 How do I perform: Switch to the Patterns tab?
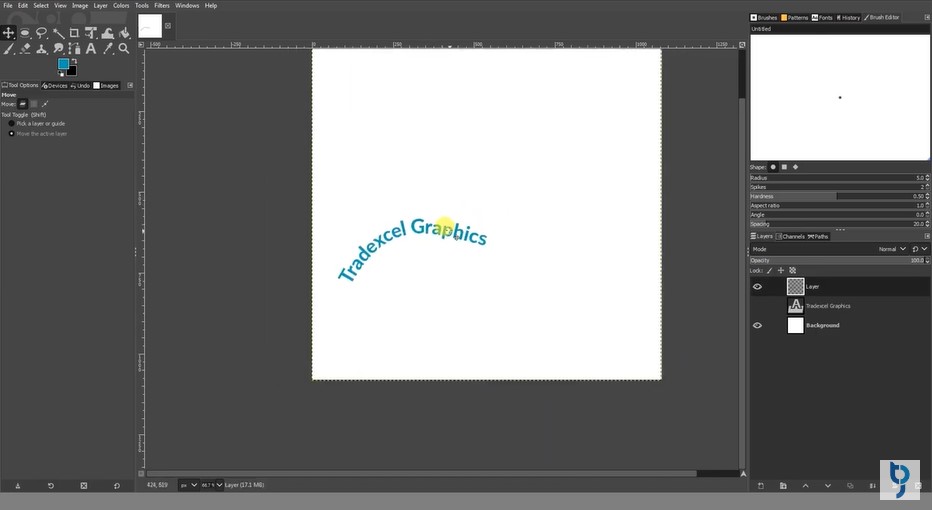pyautogui.click(x=795, y=17)
